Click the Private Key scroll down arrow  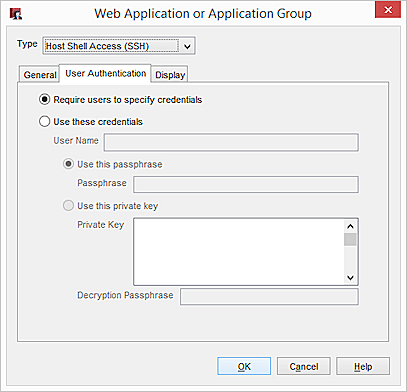click(x=350, y=277)
